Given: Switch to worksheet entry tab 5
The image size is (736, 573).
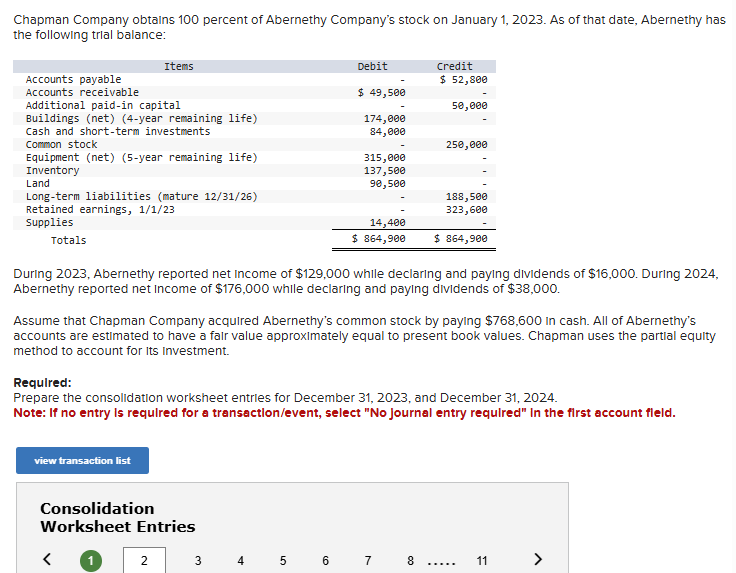Looking at the screenshot, I should 283,560.
